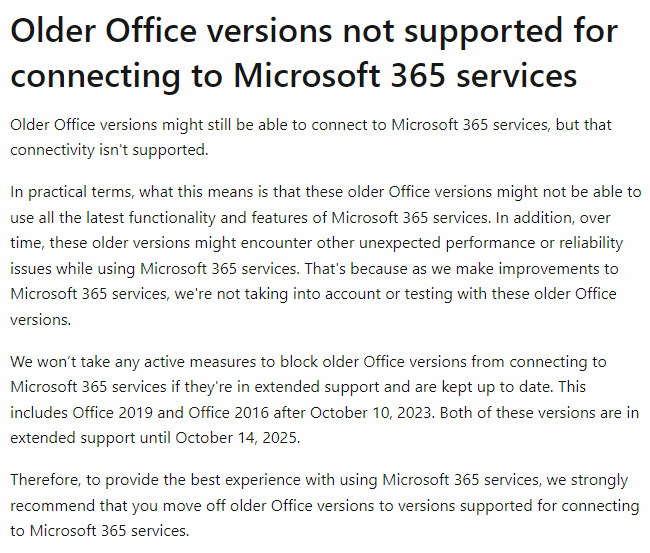
Task: Click the line starting 'Therefore, to provide the best experience'
Action: [319, 480]
